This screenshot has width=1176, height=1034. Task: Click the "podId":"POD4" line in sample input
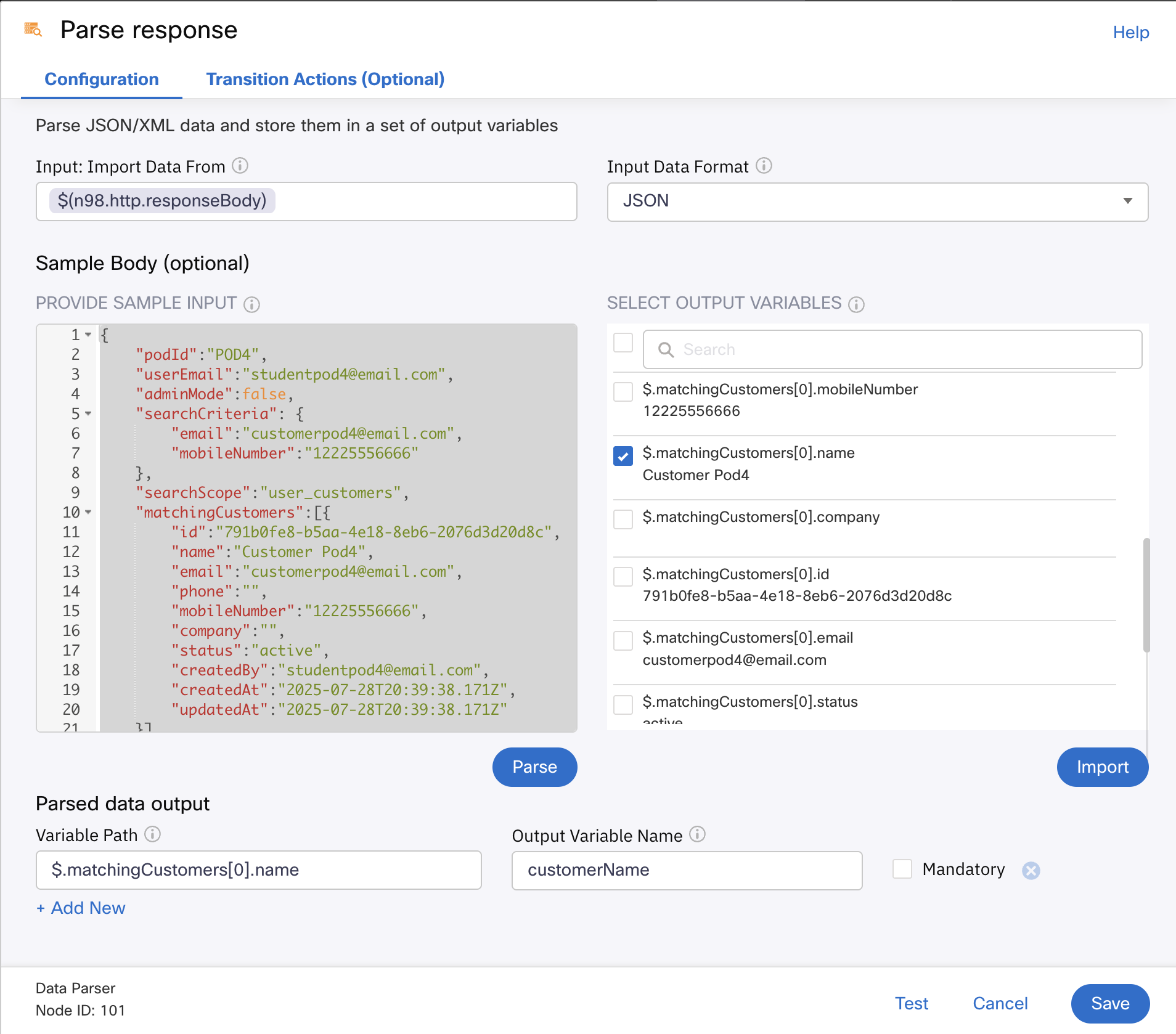coord(202,354)
